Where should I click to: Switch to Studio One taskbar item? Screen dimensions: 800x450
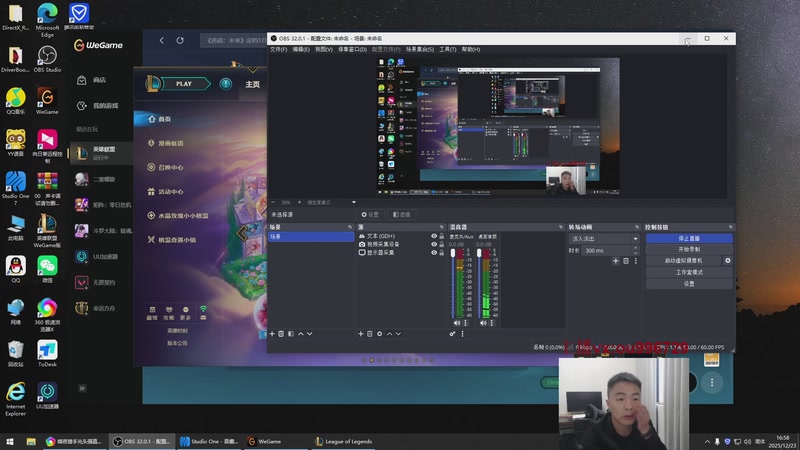[209, 442]
